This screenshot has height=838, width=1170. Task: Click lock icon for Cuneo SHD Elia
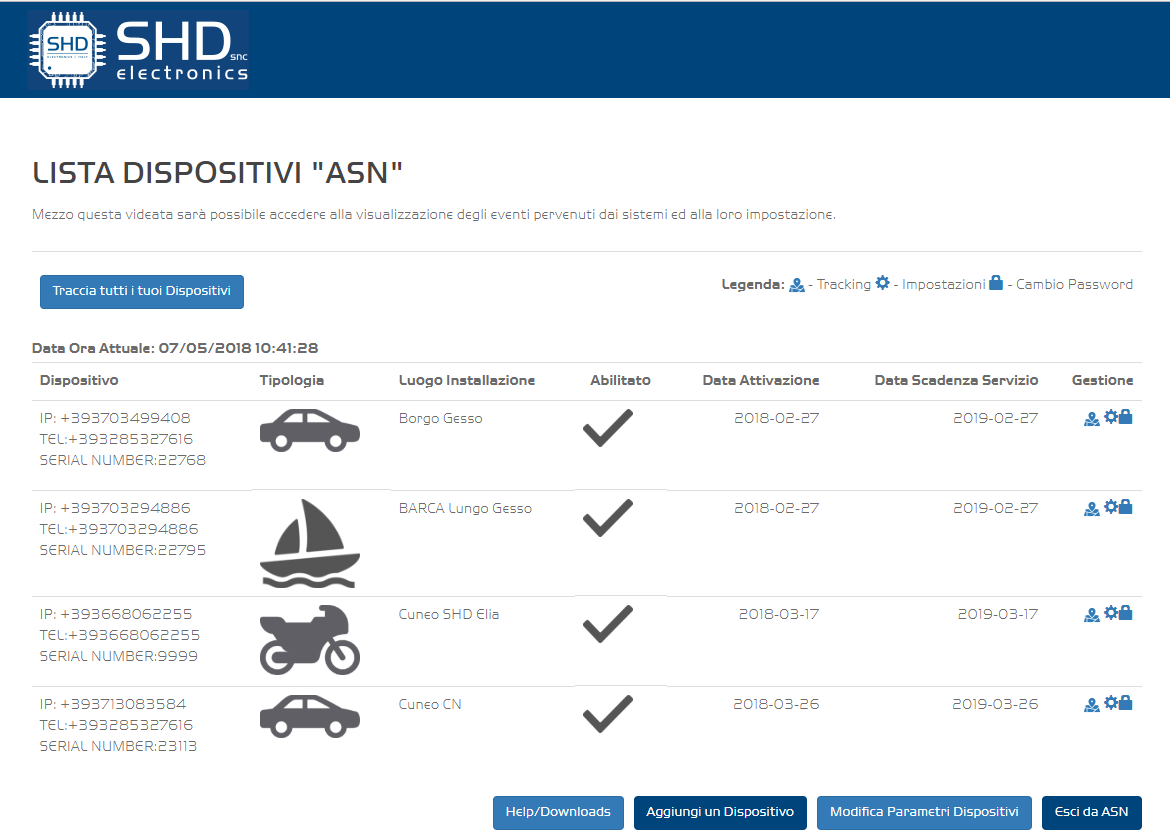[x=1125, y=614]
